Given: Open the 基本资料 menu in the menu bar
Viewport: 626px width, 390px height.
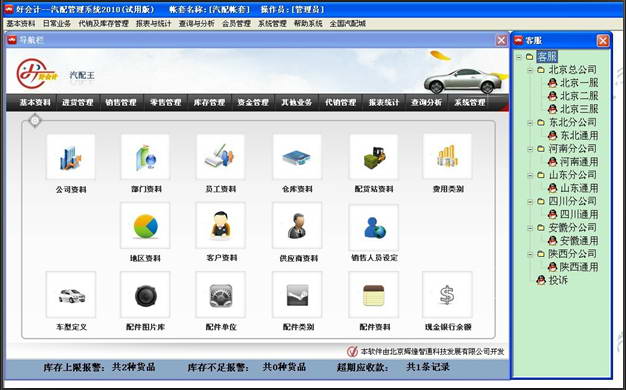Looking at the screenshot, I should coord(21,24).
